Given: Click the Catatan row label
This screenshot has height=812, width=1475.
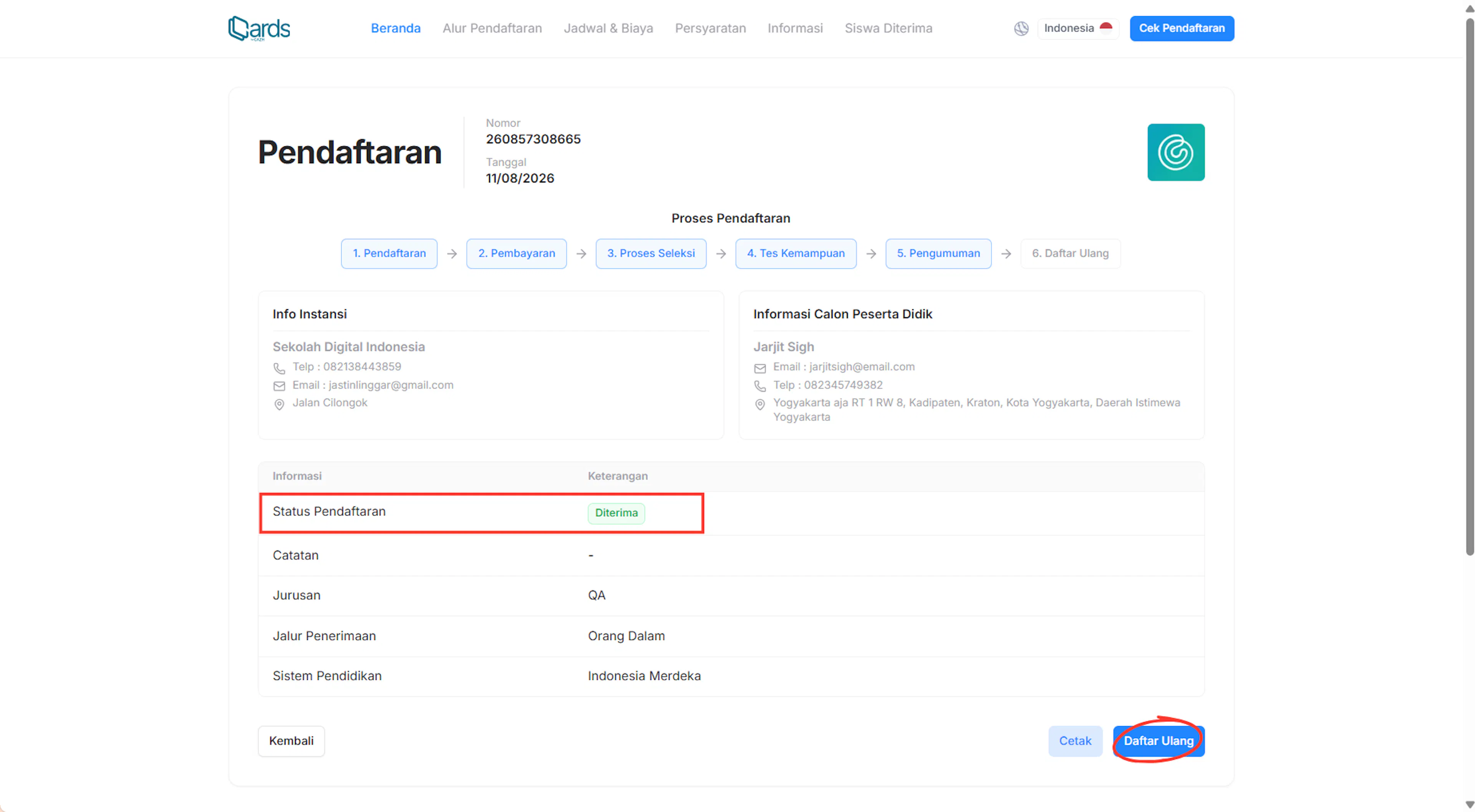Looking at the screenshot, I should pos(295,555).
